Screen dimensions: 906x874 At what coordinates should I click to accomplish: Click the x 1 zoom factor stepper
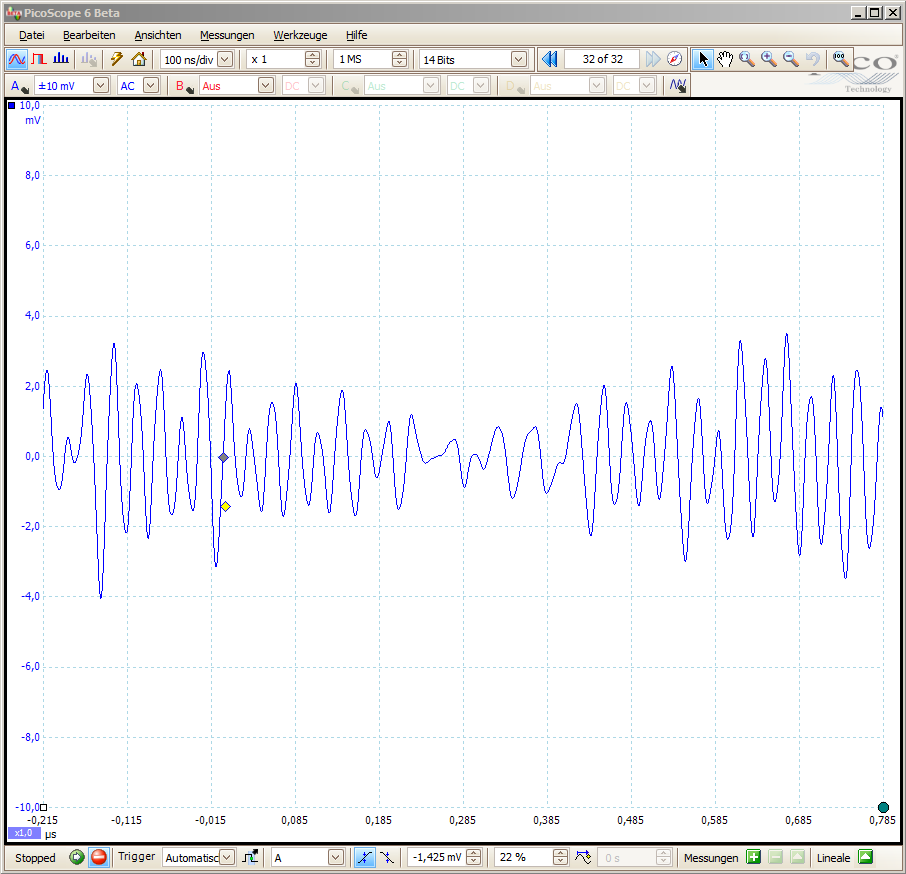312,59
